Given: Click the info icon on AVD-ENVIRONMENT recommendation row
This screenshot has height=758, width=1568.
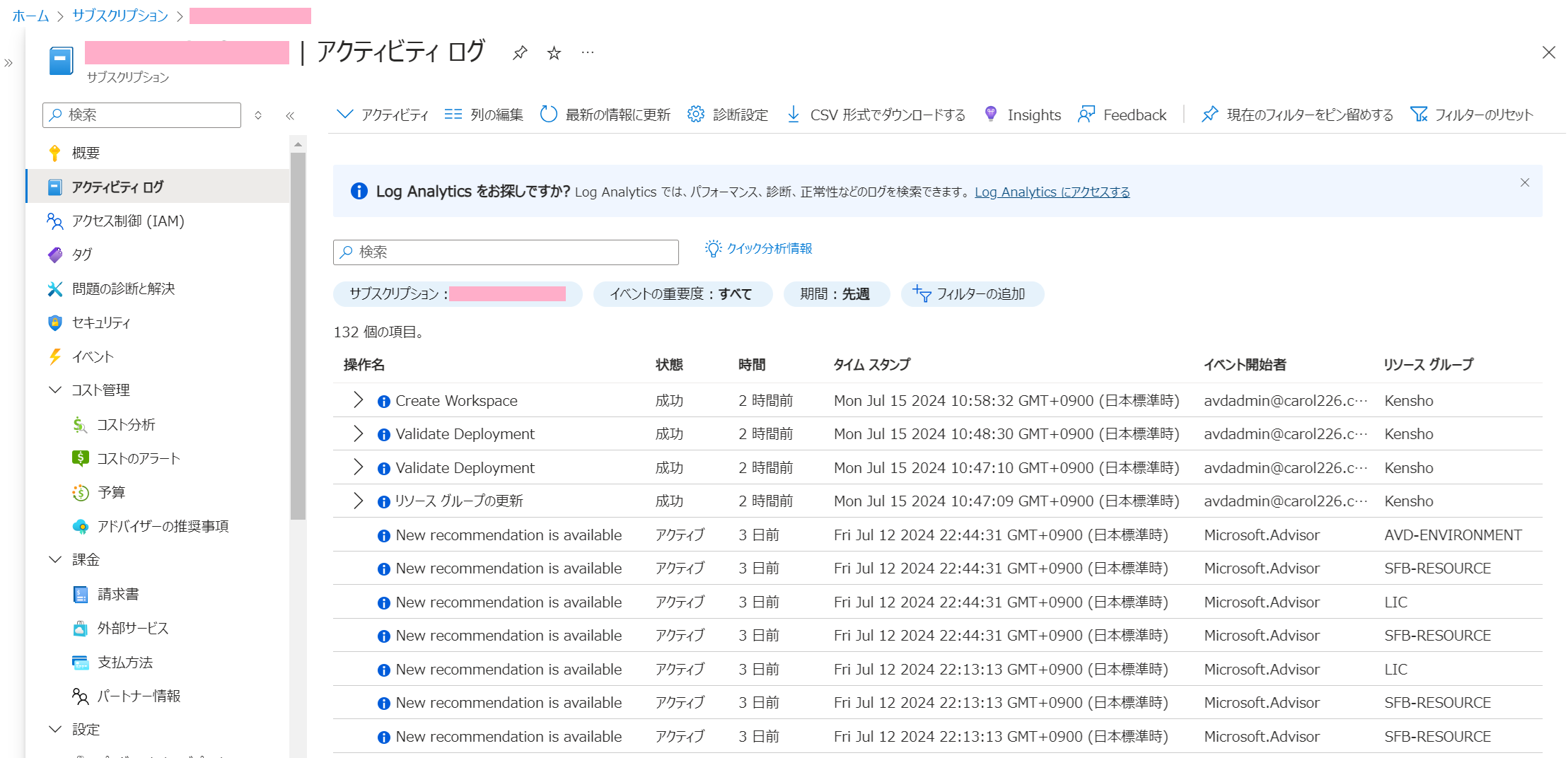Looking at the screenshot, I should [384, 536].
